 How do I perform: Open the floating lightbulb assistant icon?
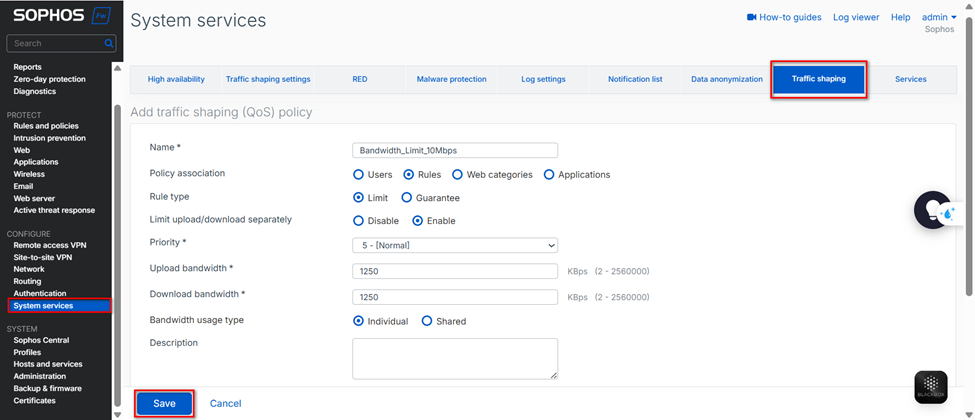[x=934, y=210]
